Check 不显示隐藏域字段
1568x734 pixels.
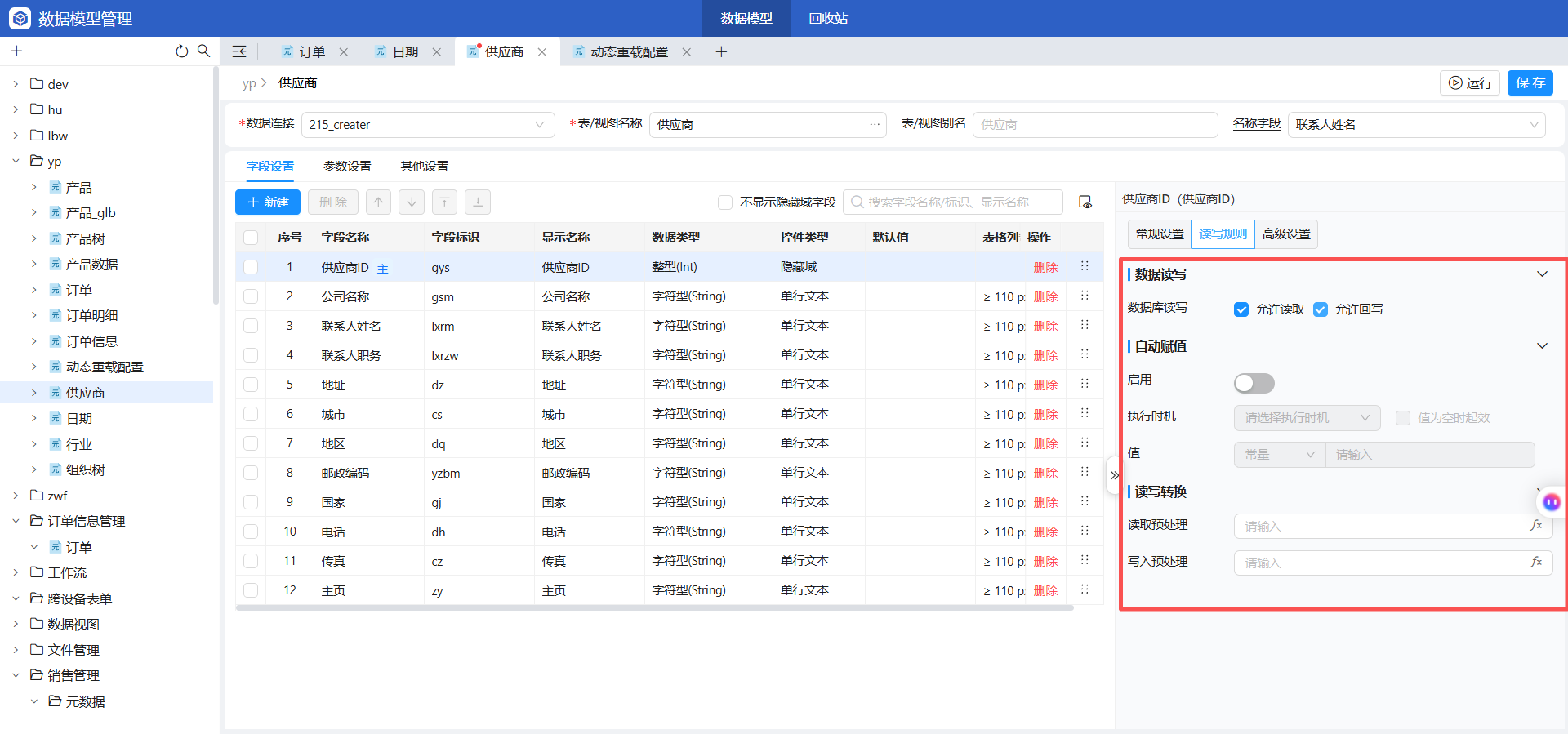[x=725, y=202]
